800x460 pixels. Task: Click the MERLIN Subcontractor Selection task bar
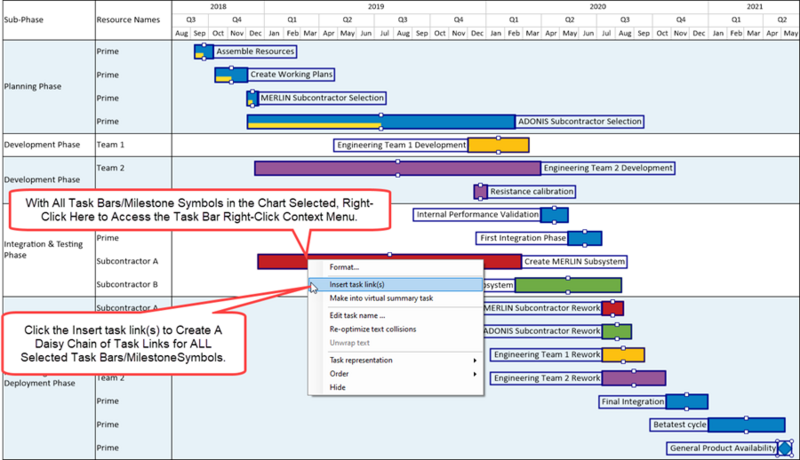[253, 98]
